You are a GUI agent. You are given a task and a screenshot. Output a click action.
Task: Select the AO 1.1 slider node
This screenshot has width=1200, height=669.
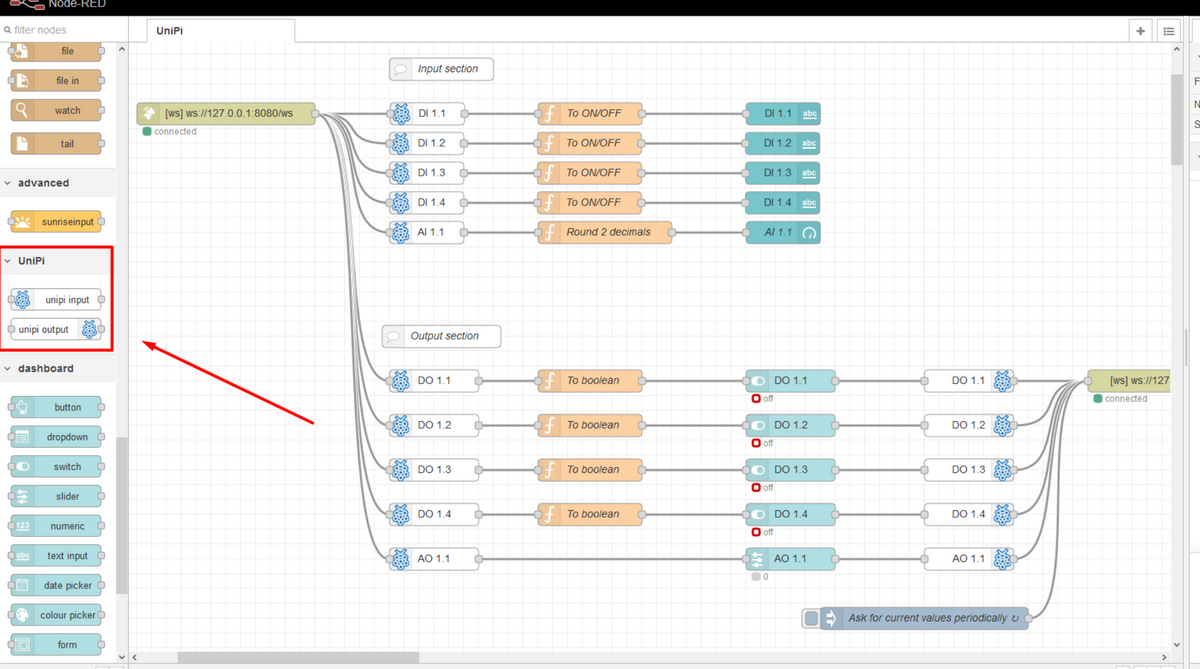point(790,558)
